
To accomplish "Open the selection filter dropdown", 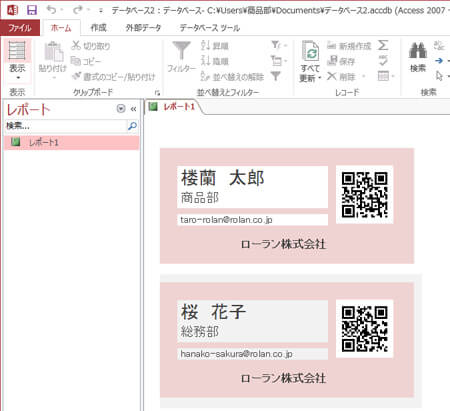I will 279,45.
